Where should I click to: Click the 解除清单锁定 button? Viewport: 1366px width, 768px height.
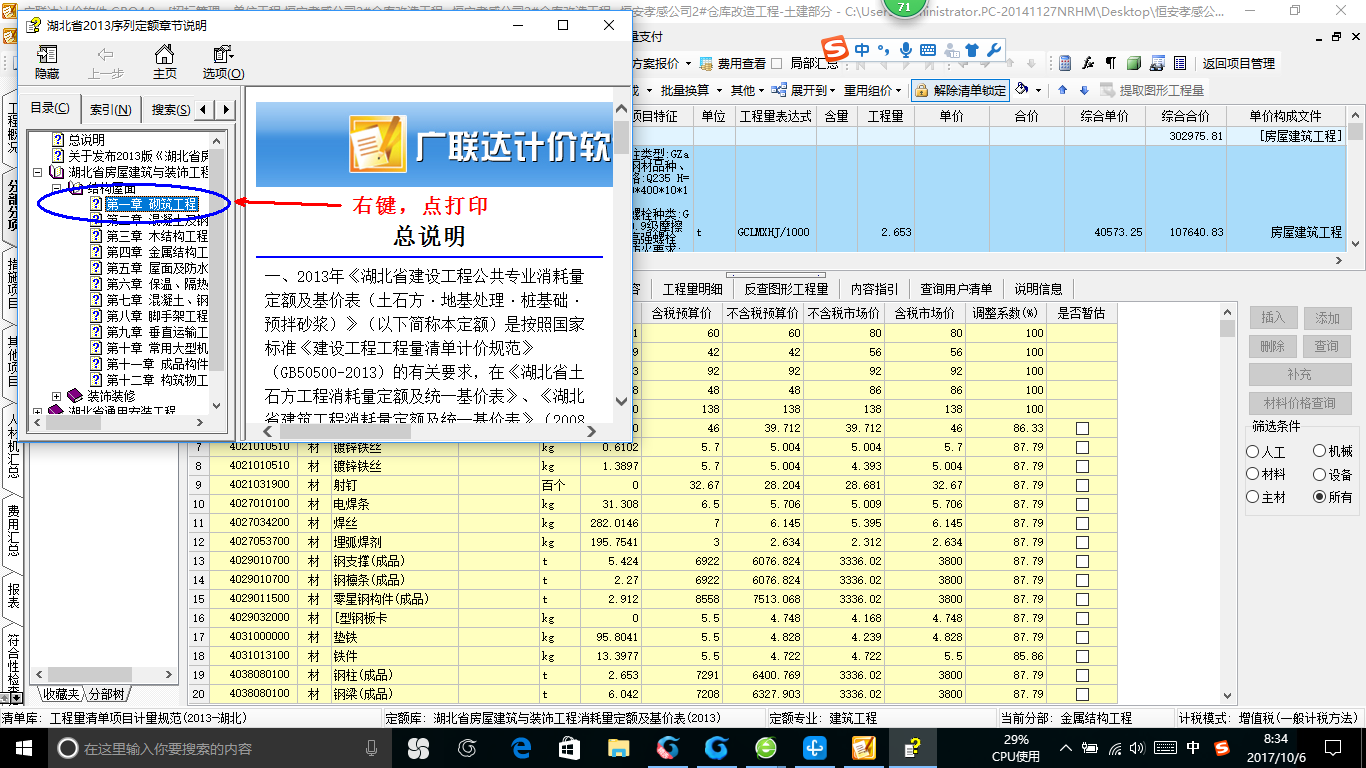[960, 90]
